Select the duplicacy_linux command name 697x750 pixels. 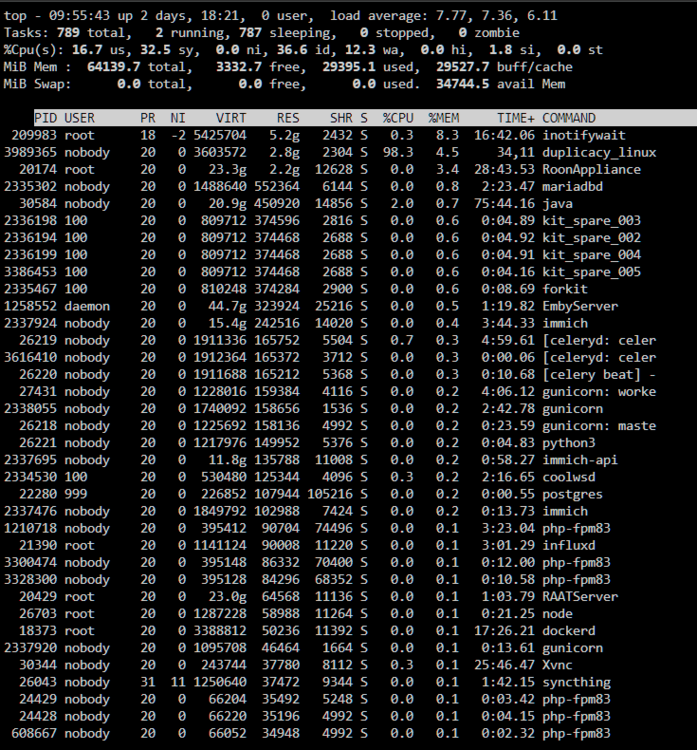(599, 153)
